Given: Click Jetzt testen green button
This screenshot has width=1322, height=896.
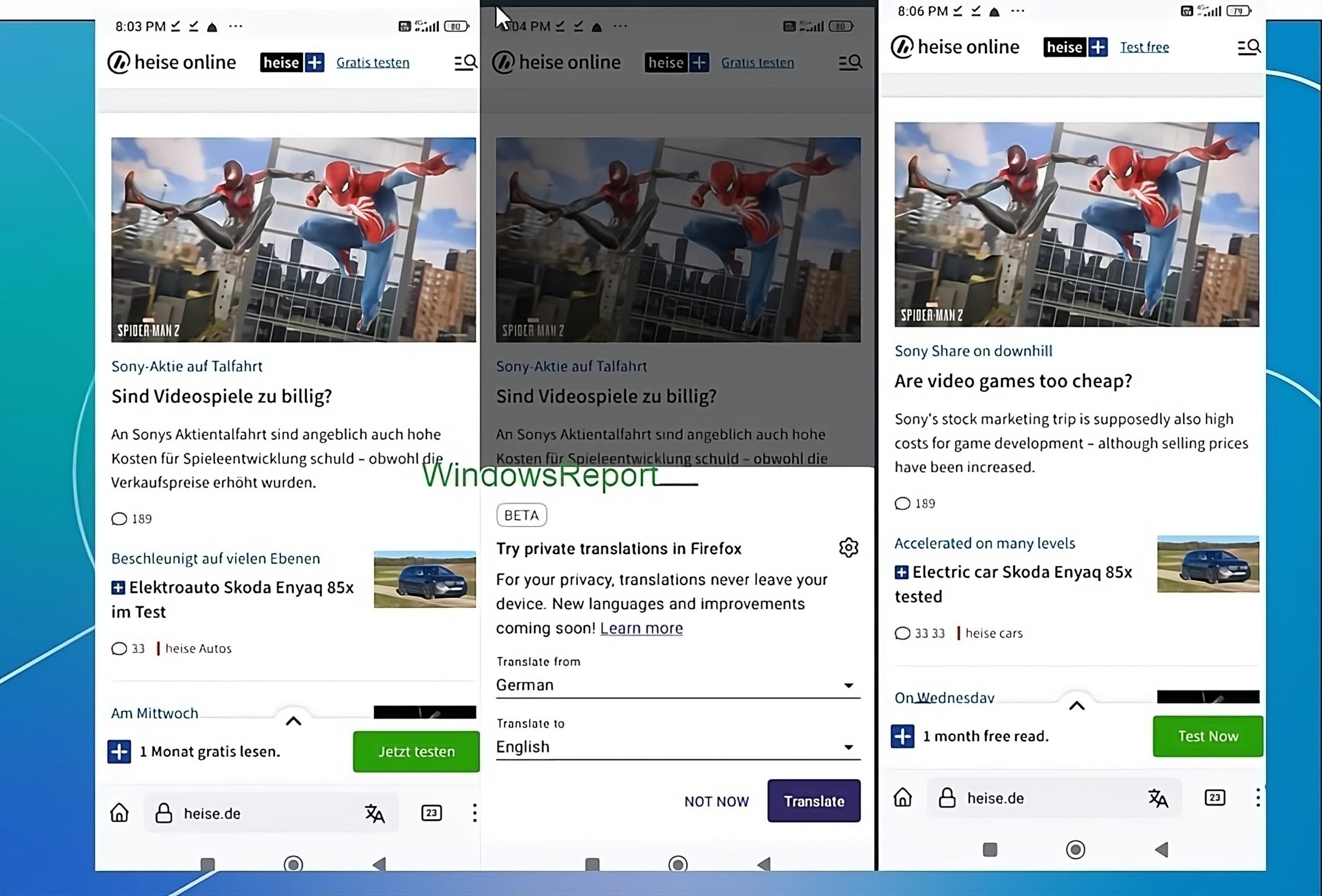Looking at the screenshot, I should (416, 751).
